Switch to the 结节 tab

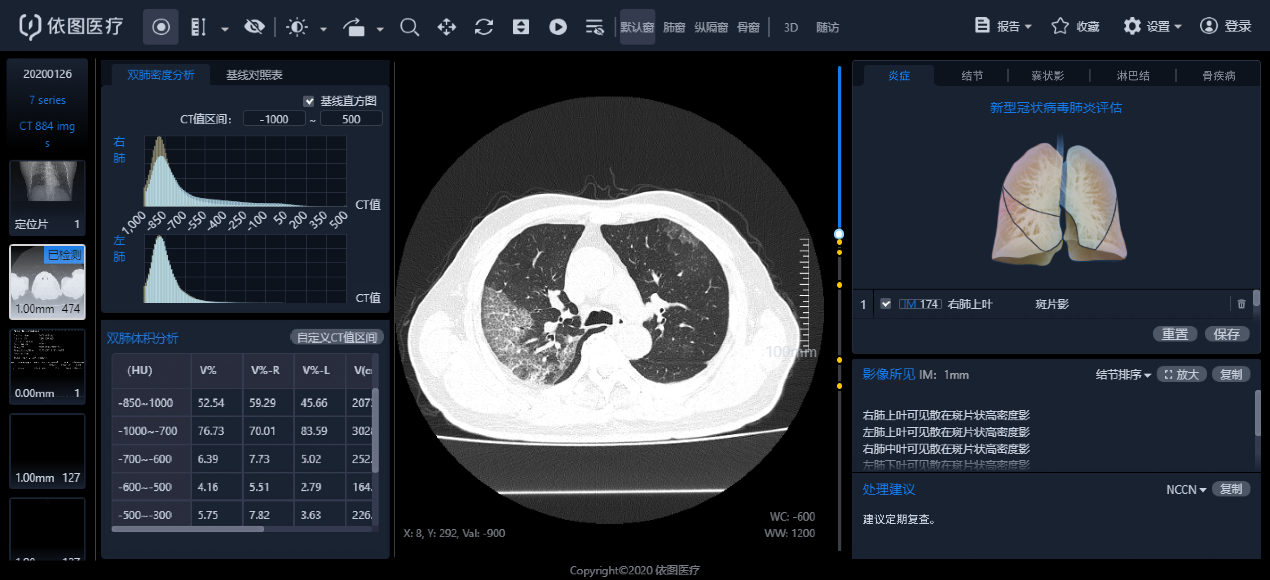pos(971,76)
